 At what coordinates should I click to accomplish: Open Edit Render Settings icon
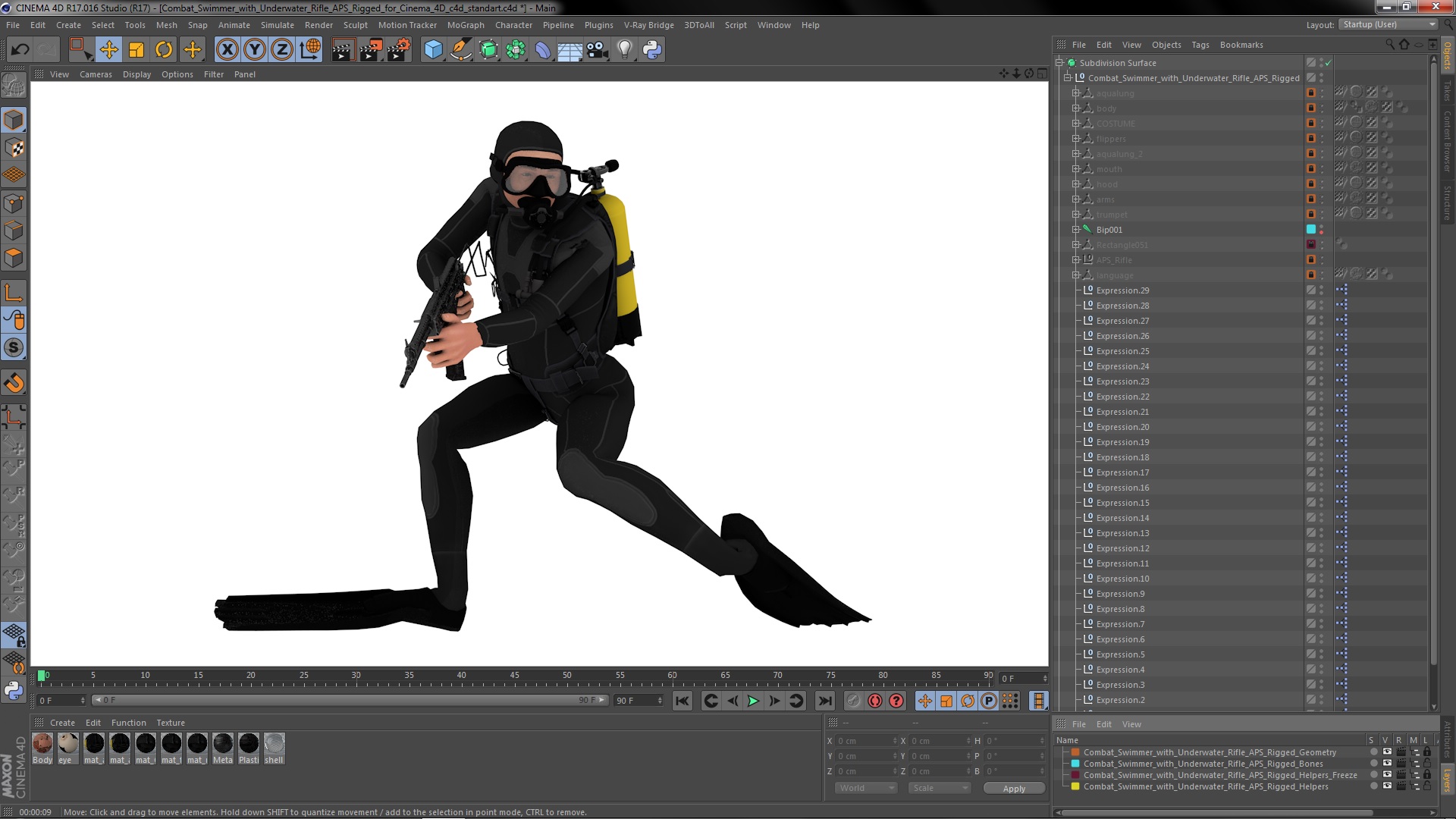tap(399, 50)
